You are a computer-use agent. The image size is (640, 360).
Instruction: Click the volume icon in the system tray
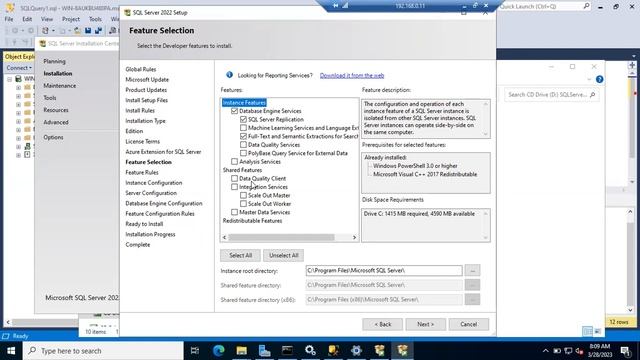pyautogui.click(x=579, y=351)
